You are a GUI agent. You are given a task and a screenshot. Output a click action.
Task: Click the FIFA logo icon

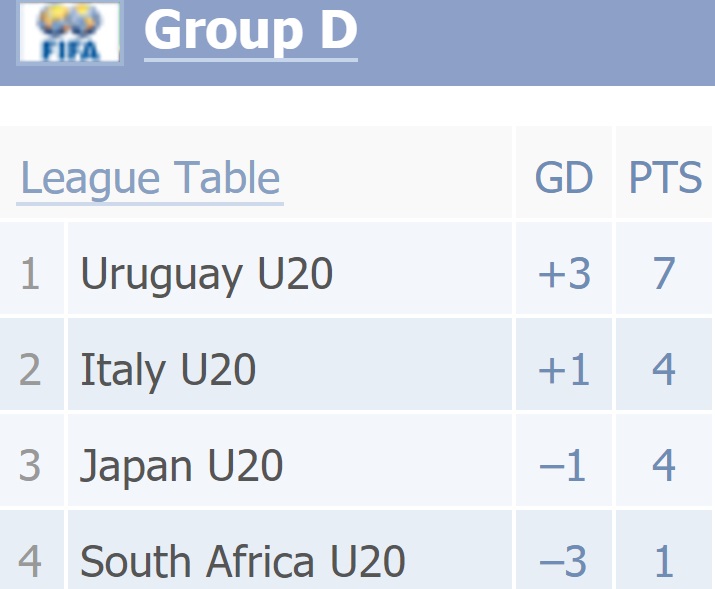(x=70, y=32)
